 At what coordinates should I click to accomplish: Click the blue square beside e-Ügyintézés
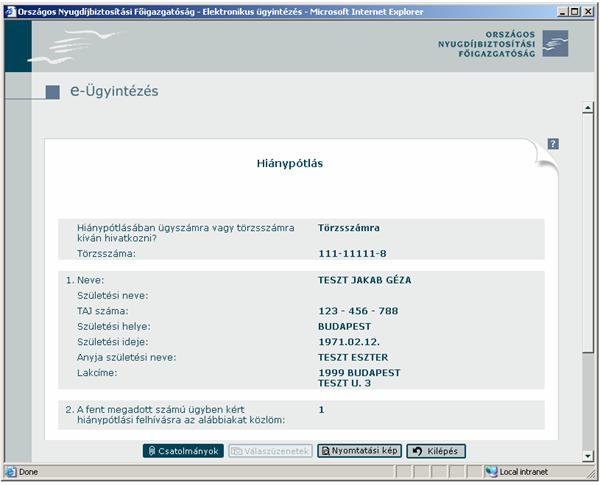click(x=52, y=92)
